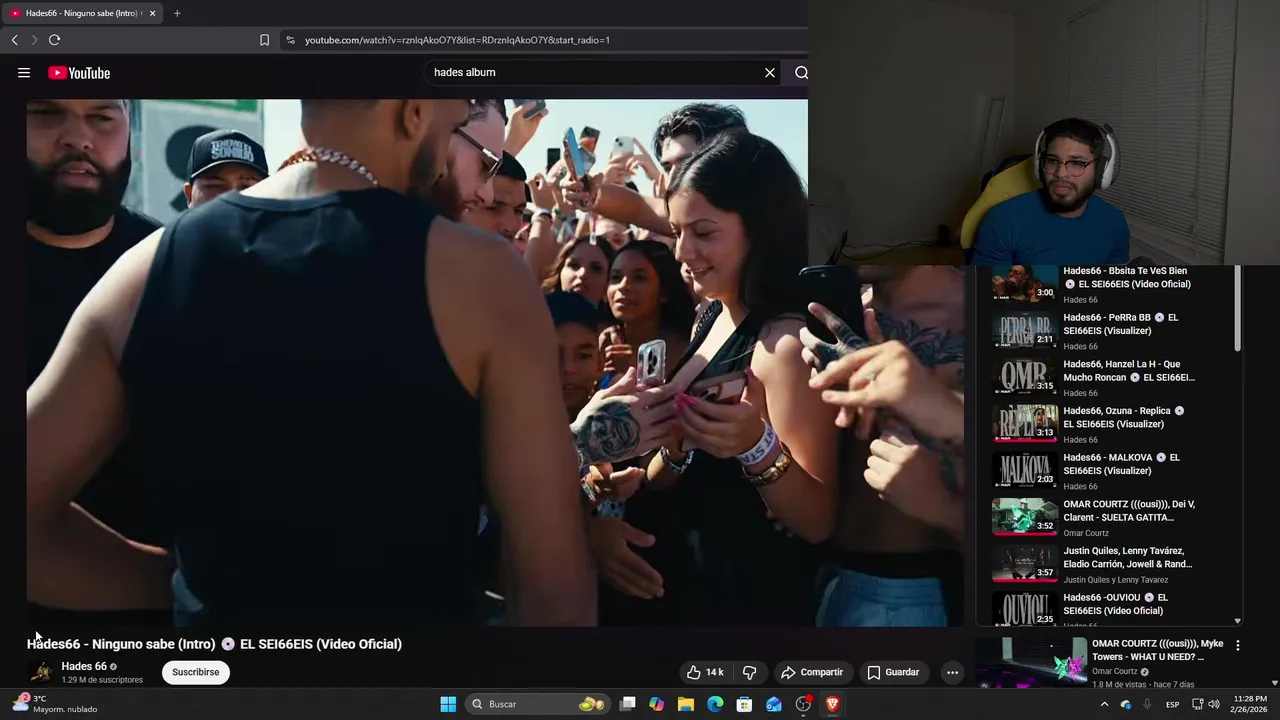Image resolution: width=1280 pixels, height=720 pixels.
Task: Click the playlist panel scrollbar thumb
Action: coord(1238,308)
